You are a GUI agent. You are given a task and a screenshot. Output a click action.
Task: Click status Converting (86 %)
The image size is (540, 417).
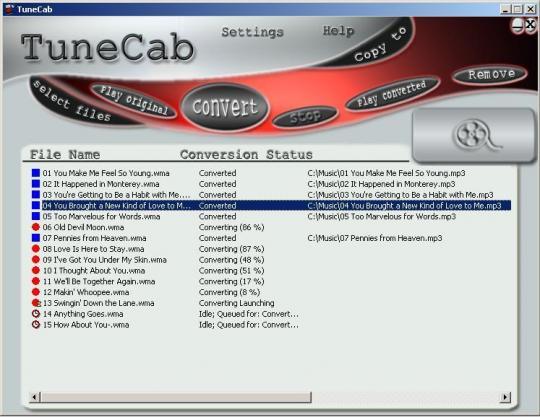click(x=231, y=227)
